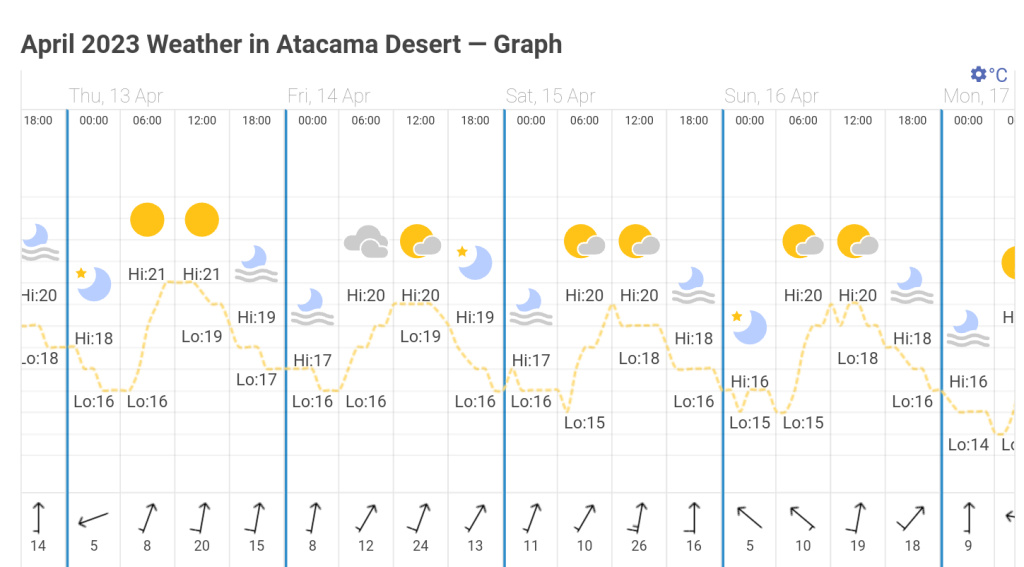Select the Sat, 15 Apr day header
Viewport: 1024px width, 567px height.
[550, 96]
